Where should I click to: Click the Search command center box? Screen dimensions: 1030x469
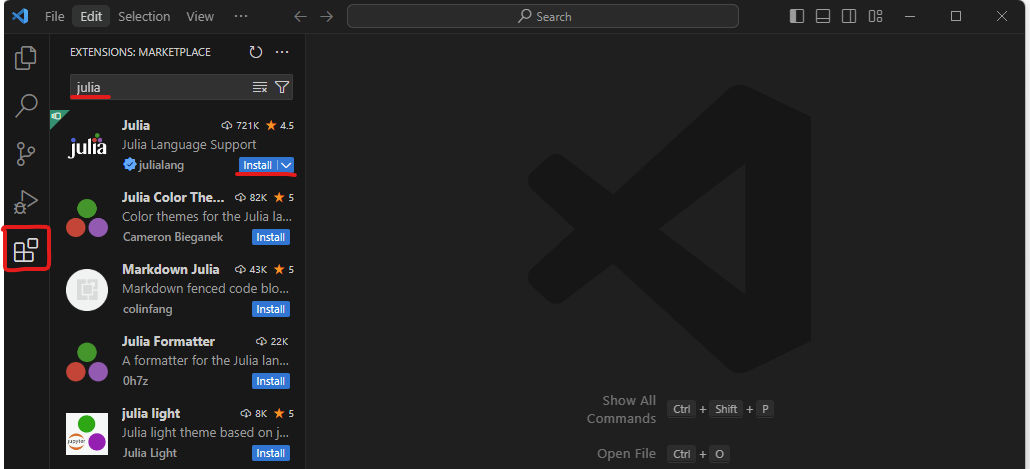543,16
